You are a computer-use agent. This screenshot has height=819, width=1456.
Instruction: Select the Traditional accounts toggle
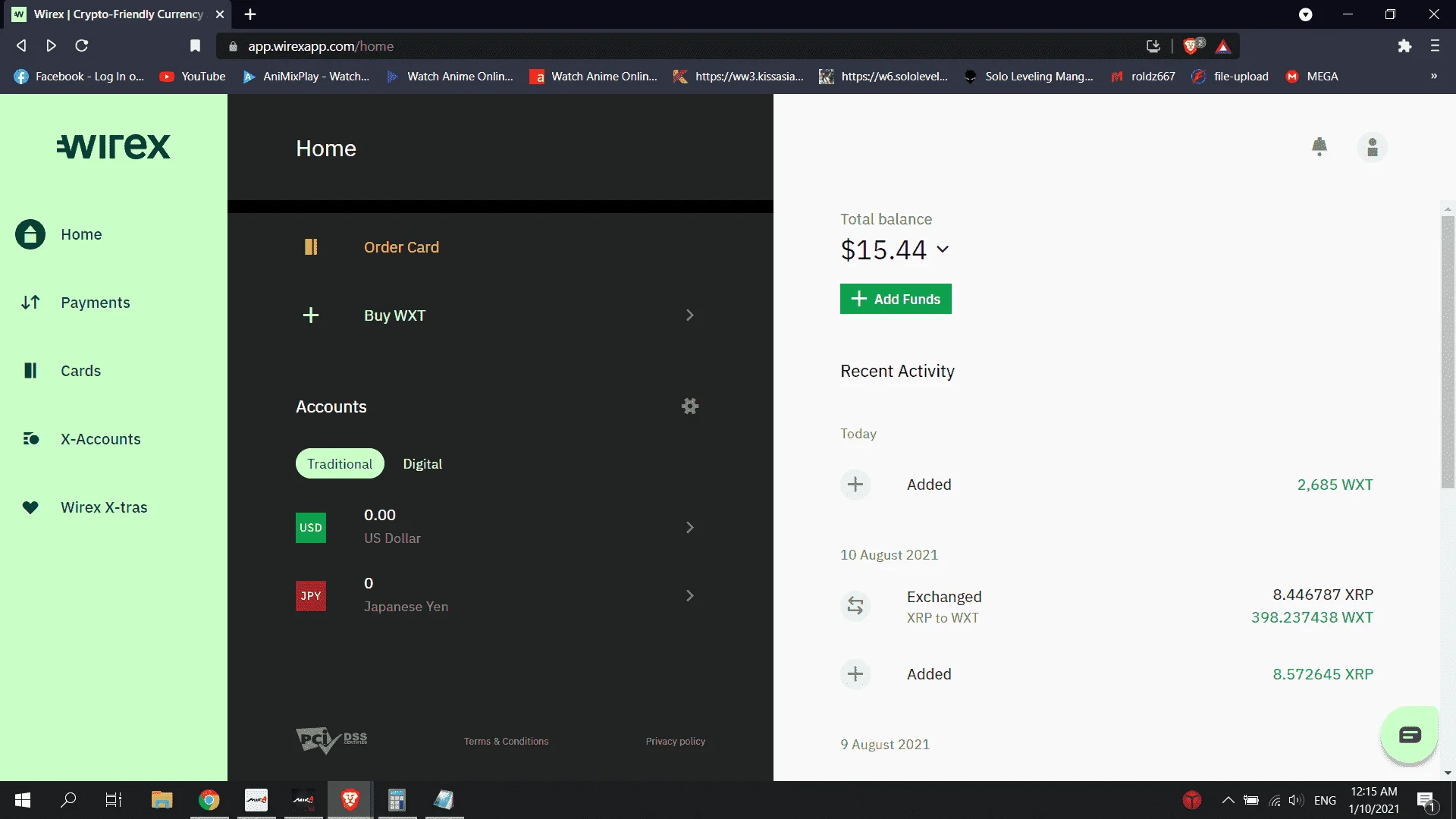(340, 464)
